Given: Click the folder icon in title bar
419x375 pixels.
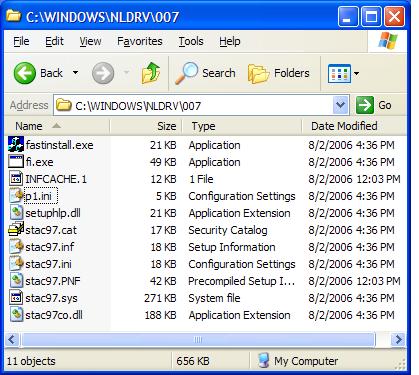Looking at the screenshot, I should (13, 16).
